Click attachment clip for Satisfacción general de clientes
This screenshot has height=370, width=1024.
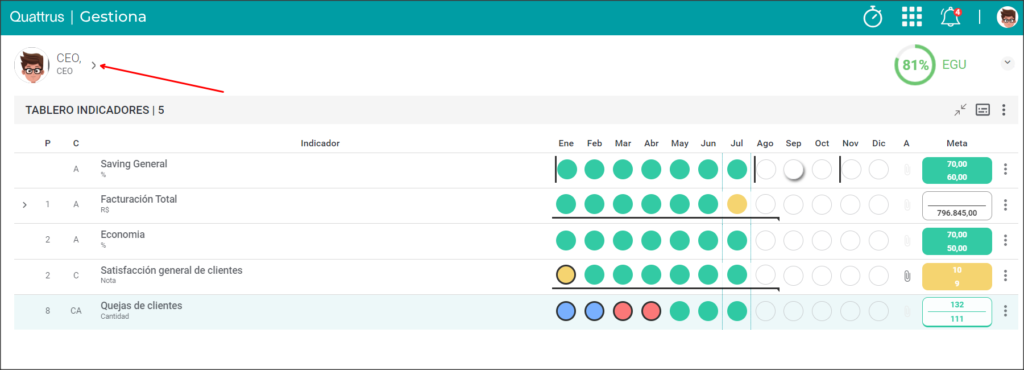click(906, 276)
